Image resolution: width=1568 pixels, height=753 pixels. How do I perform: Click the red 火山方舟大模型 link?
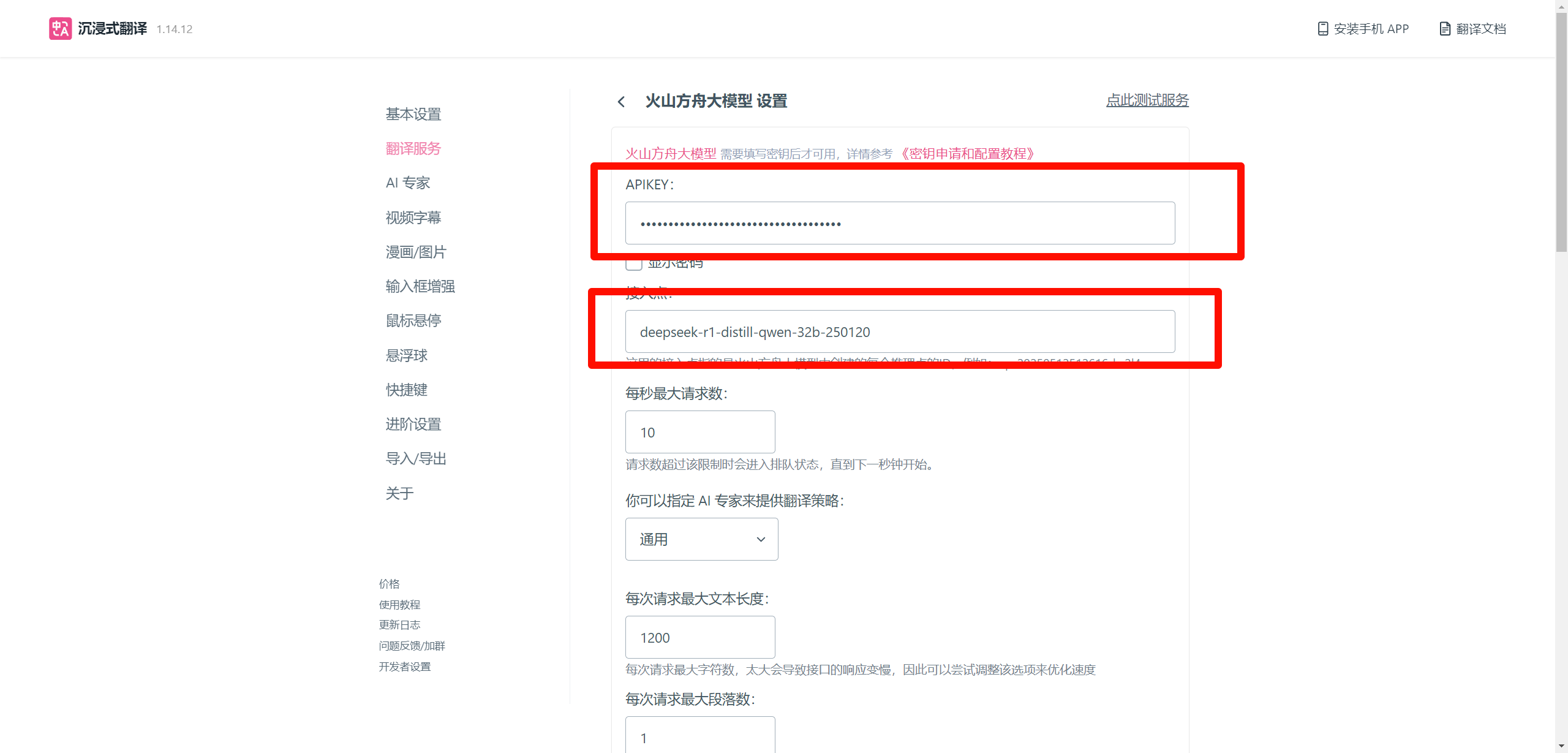pyautogui.click(x=671, y=154)
